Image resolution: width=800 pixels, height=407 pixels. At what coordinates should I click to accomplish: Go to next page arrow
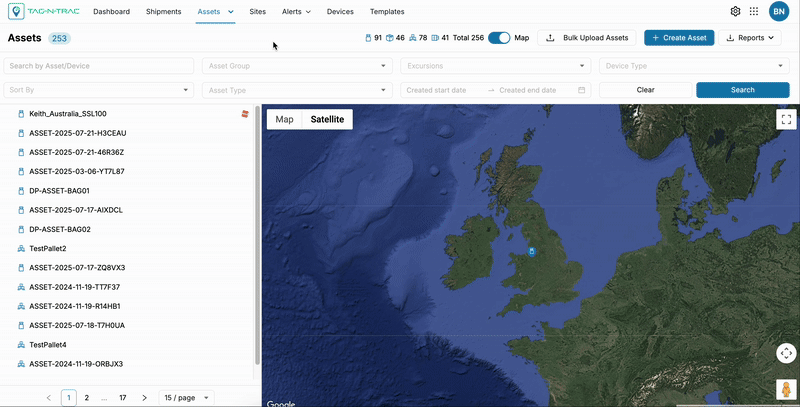[x=144, y=398]
